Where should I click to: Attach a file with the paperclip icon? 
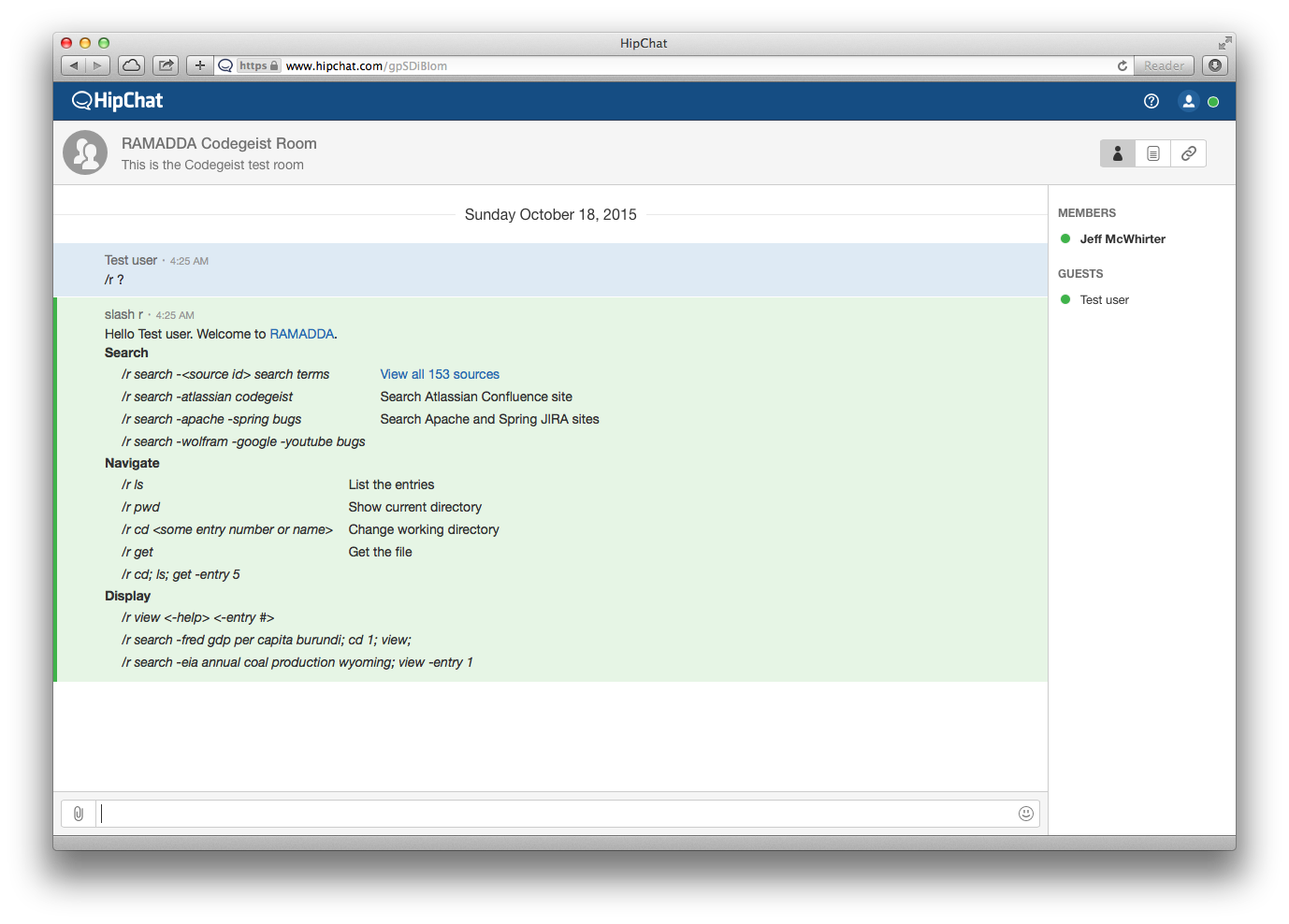point(79,814)
